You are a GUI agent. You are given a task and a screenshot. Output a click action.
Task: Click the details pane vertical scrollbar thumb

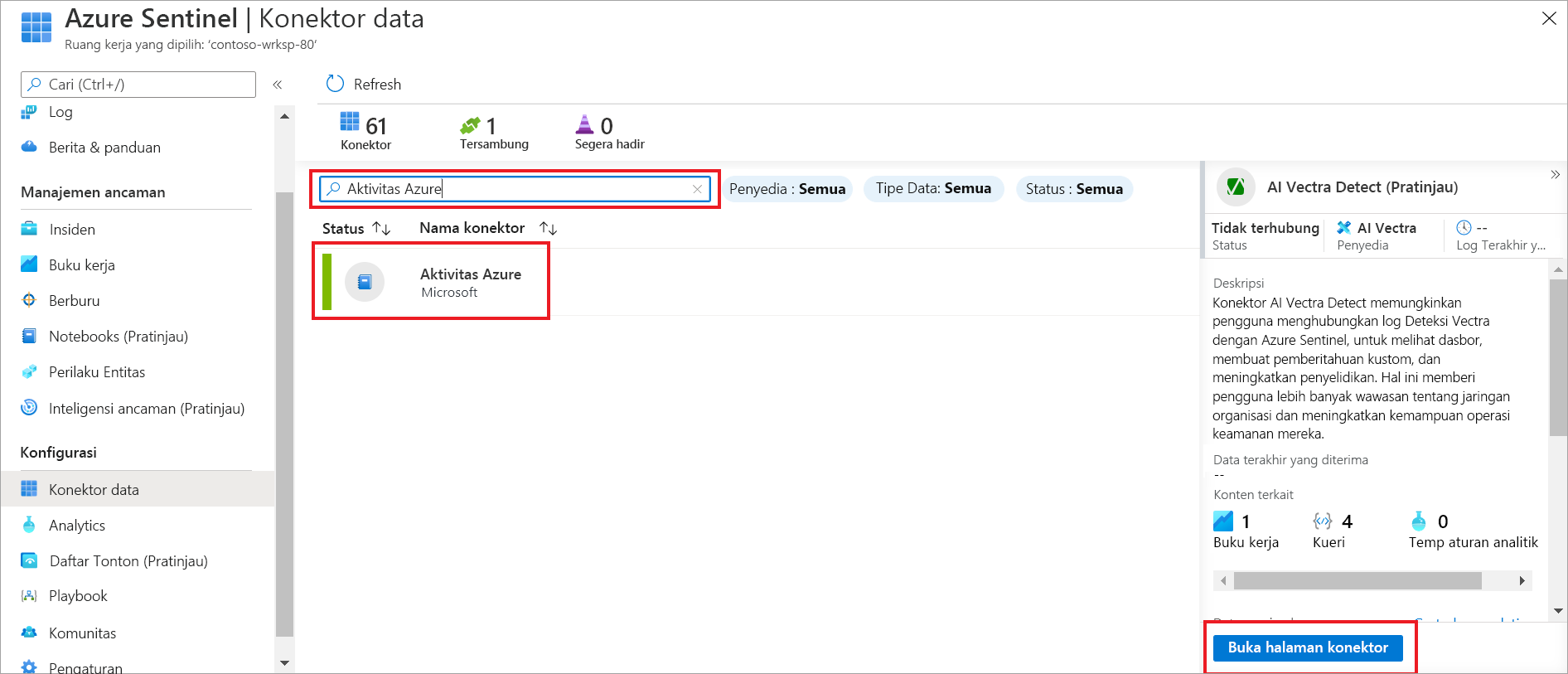[x=1558, y=356]
